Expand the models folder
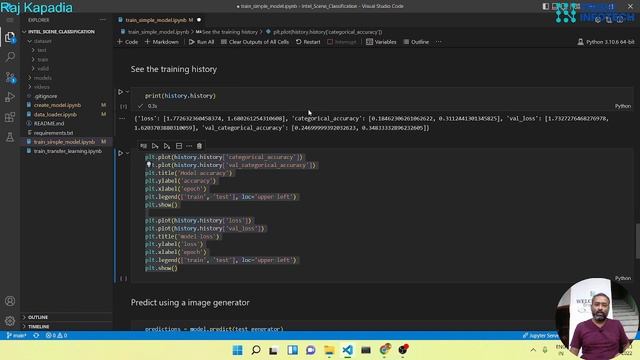This screenshot has height=360, width=640. pyautogui.click(x=42, y=78)
